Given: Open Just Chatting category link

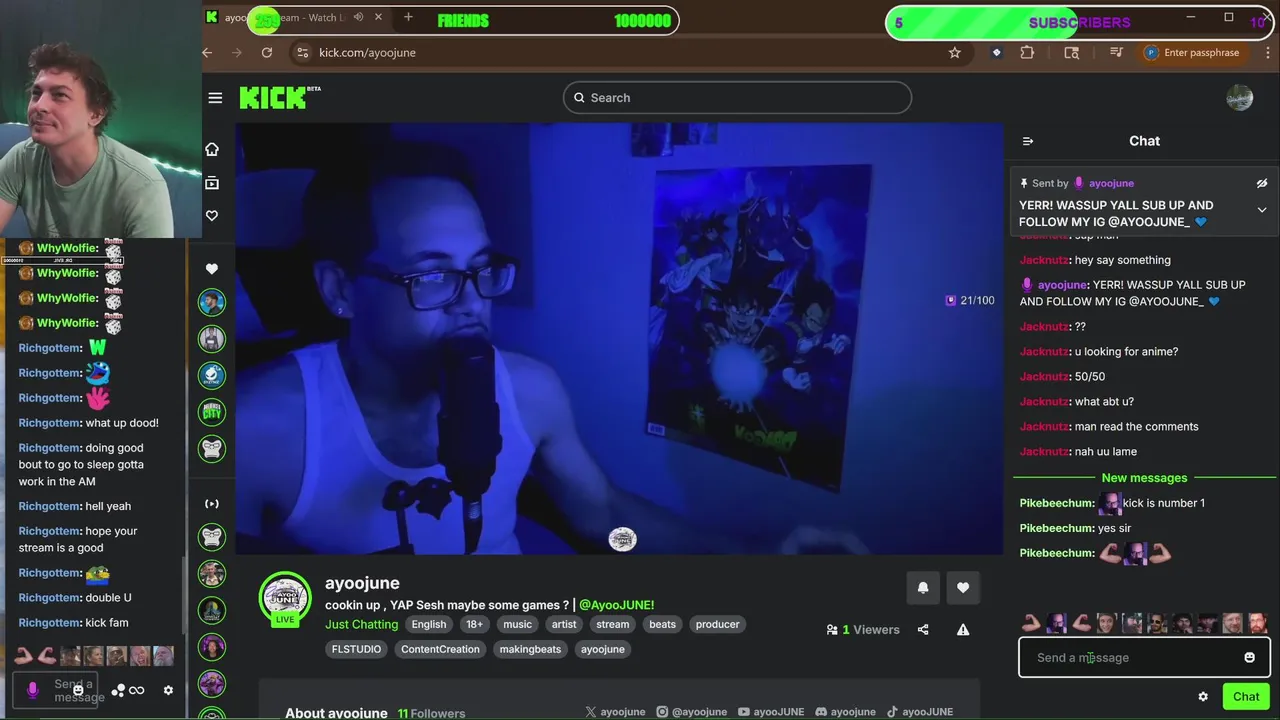Looking at the screenshot, I should point(361,624).
